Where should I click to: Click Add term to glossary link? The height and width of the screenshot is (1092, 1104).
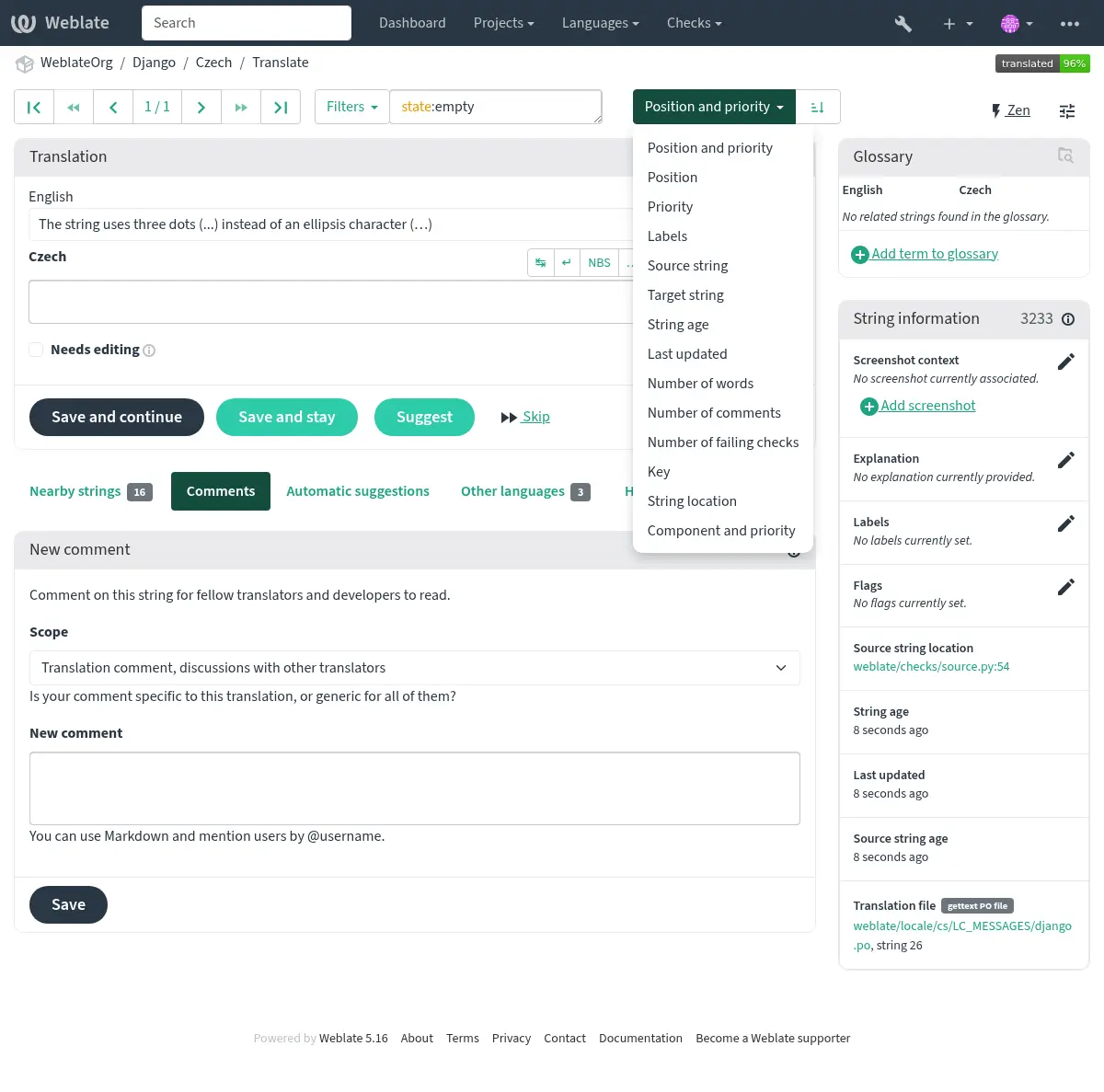click(x=934, y=254)
